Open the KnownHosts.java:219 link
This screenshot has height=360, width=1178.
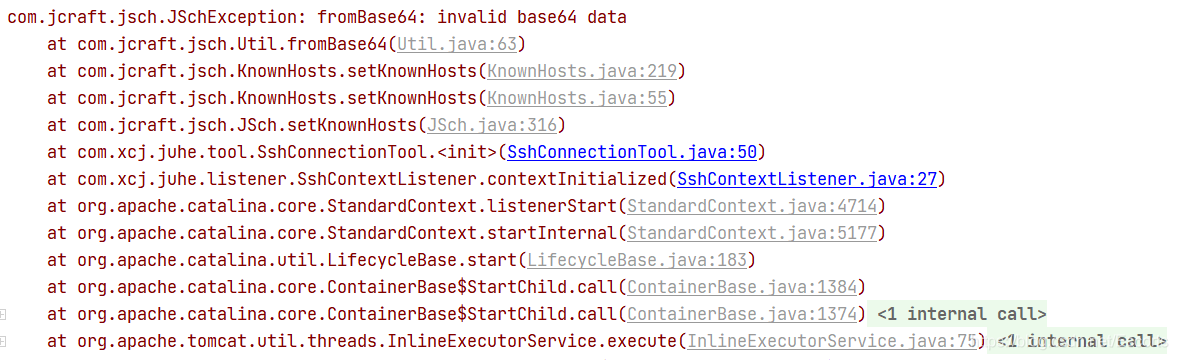pos(583,71)
